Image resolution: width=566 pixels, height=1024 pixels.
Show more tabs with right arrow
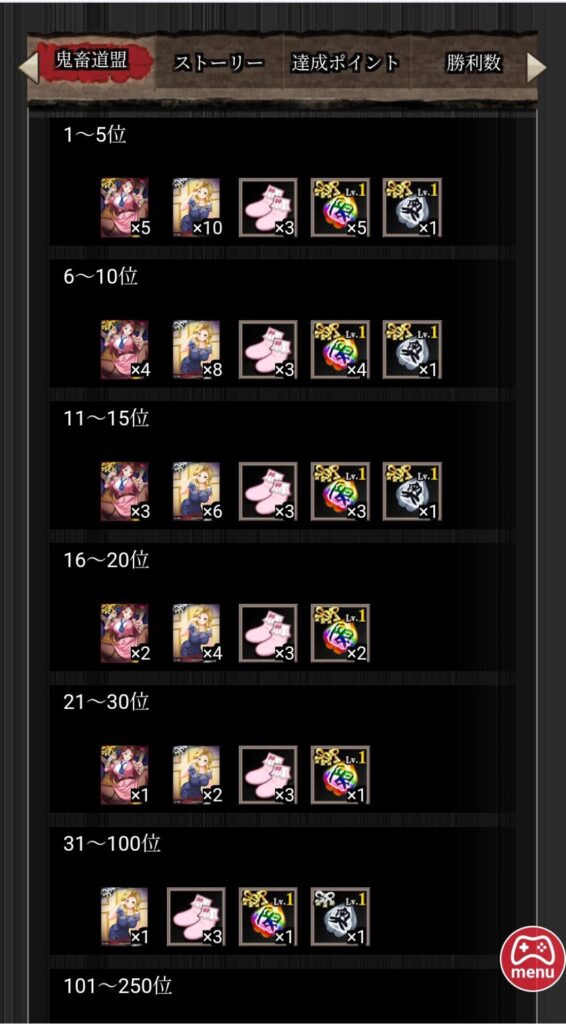point(536,67)
